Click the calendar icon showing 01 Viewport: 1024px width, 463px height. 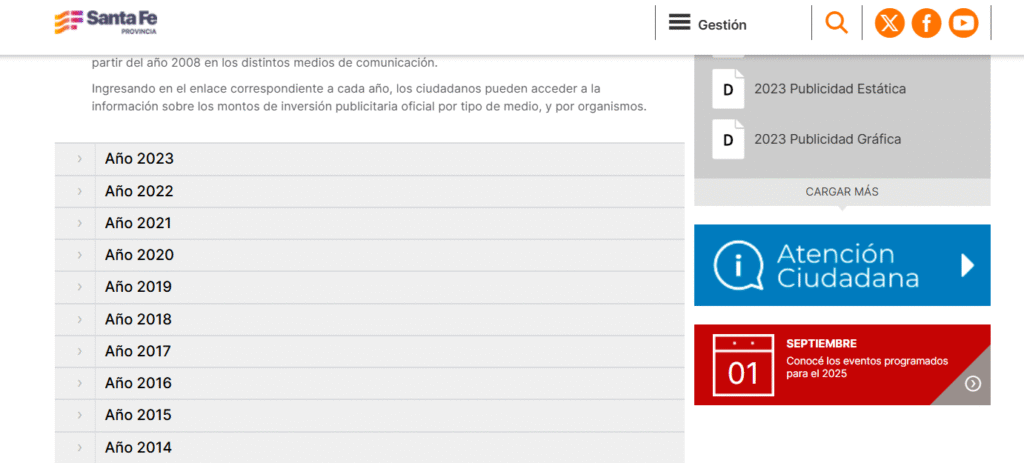(x=742, y=365)
